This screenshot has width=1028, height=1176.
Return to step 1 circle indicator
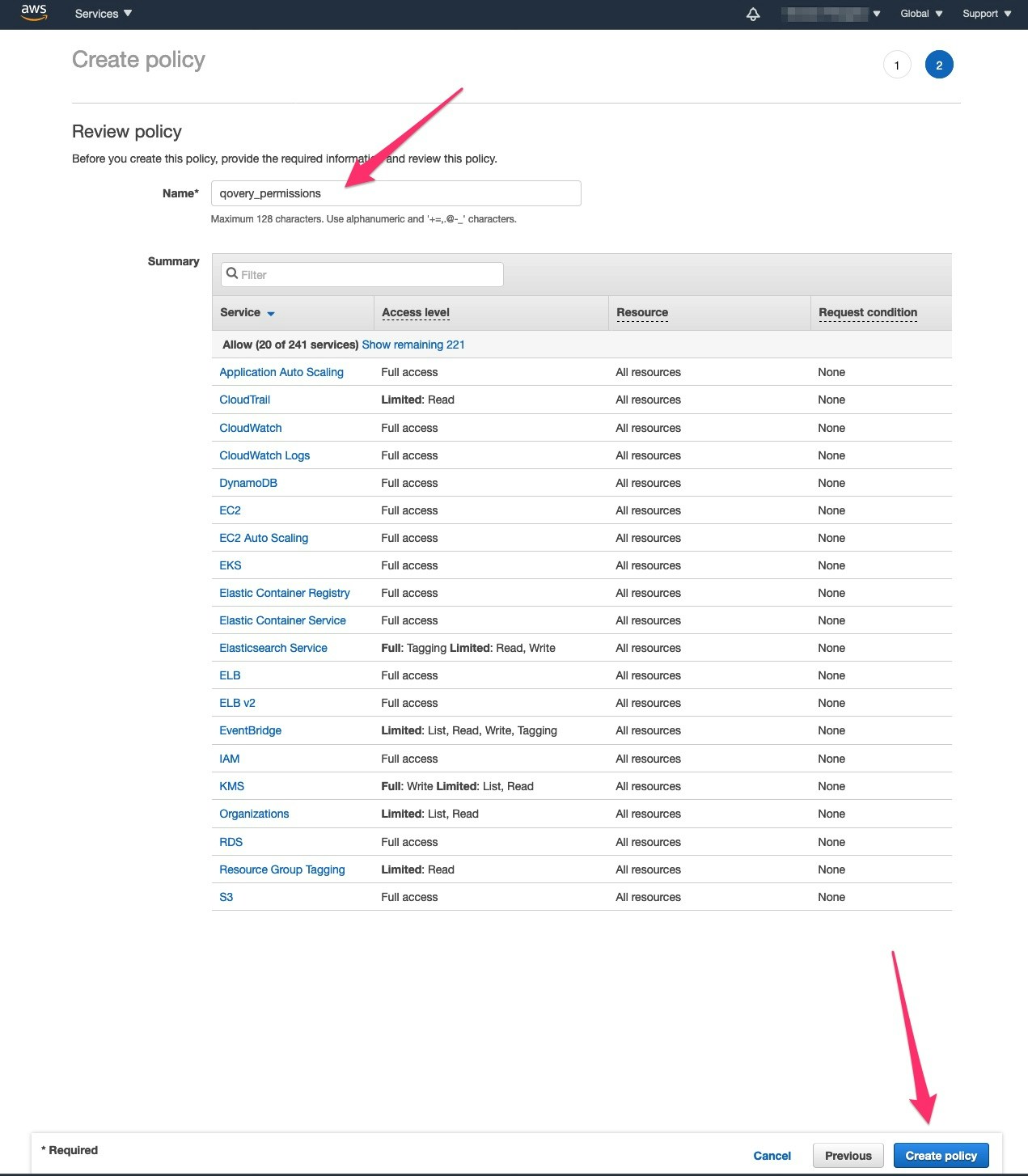point(896,64)
